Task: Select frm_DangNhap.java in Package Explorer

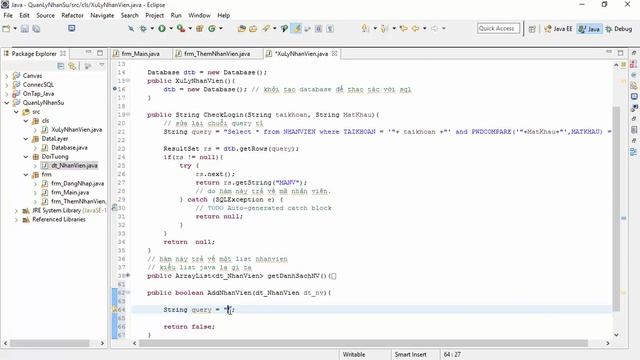Action: (x=78, y=184)
